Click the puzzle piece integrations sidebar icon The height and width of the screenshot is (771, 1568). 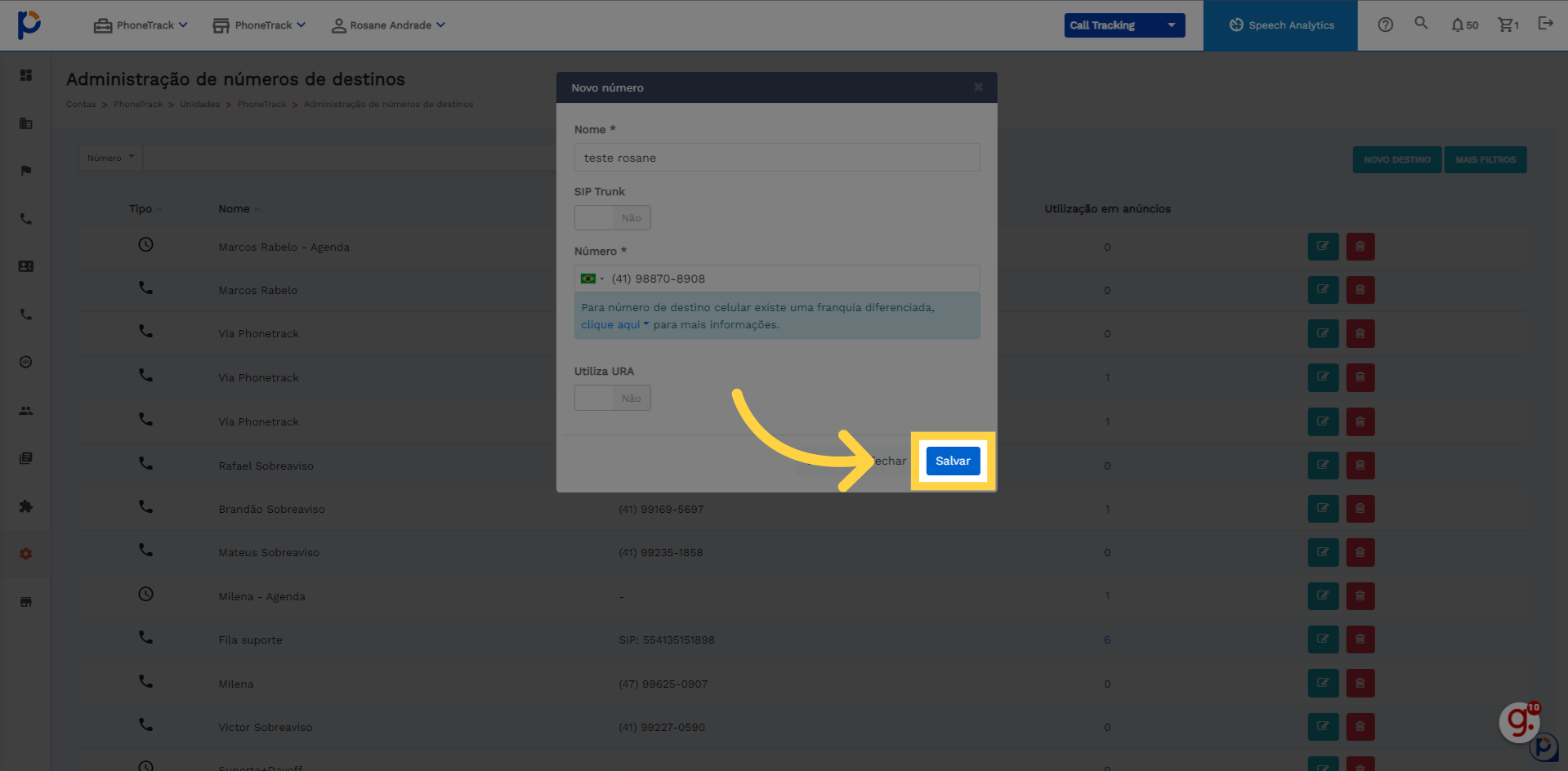click(x=26, y=506)
